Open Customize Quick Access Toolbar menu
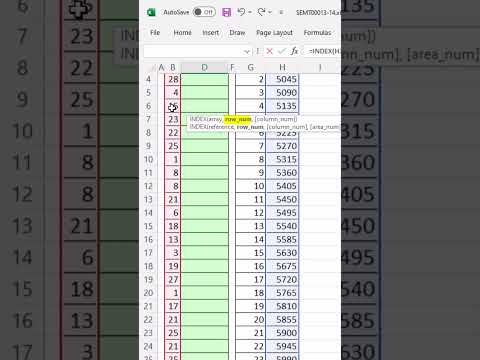Screen dimensions: 480x360 coord(281,12)
